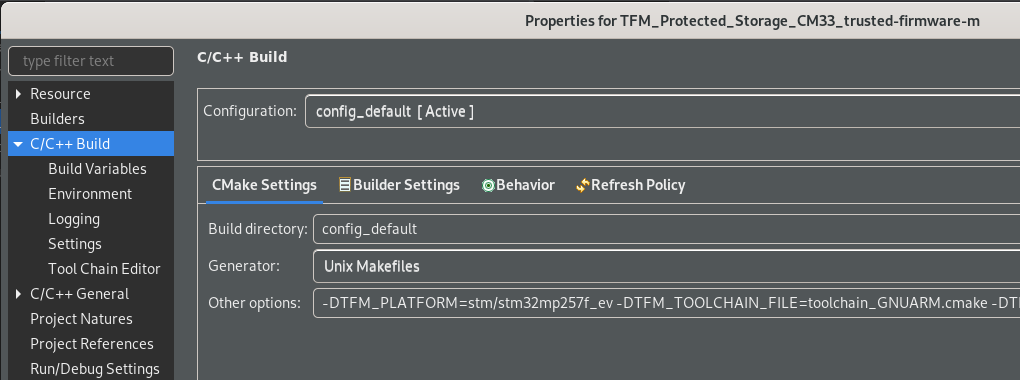The width and height of the screenshot is (1020, 380).
Task: Switch to the Builder Settings tab
Action: click(399, 185)
